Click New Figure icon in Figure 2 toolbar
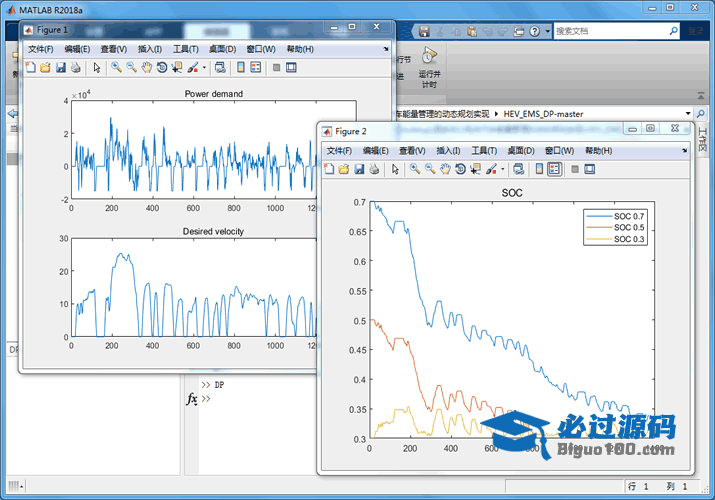 tap(329, 169)
